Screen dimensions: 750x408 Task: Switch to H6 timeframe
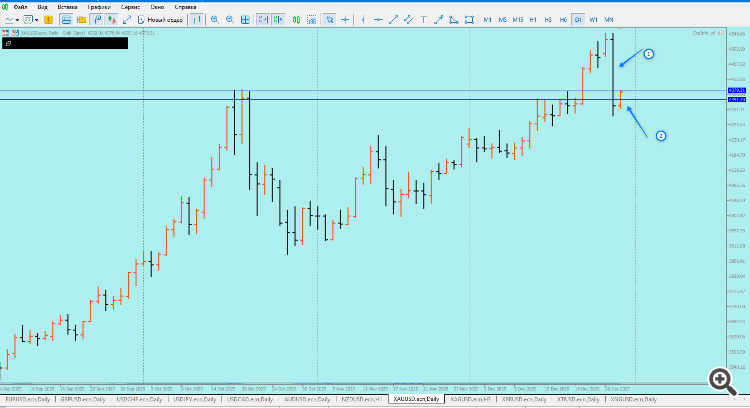tap(563, 20)
